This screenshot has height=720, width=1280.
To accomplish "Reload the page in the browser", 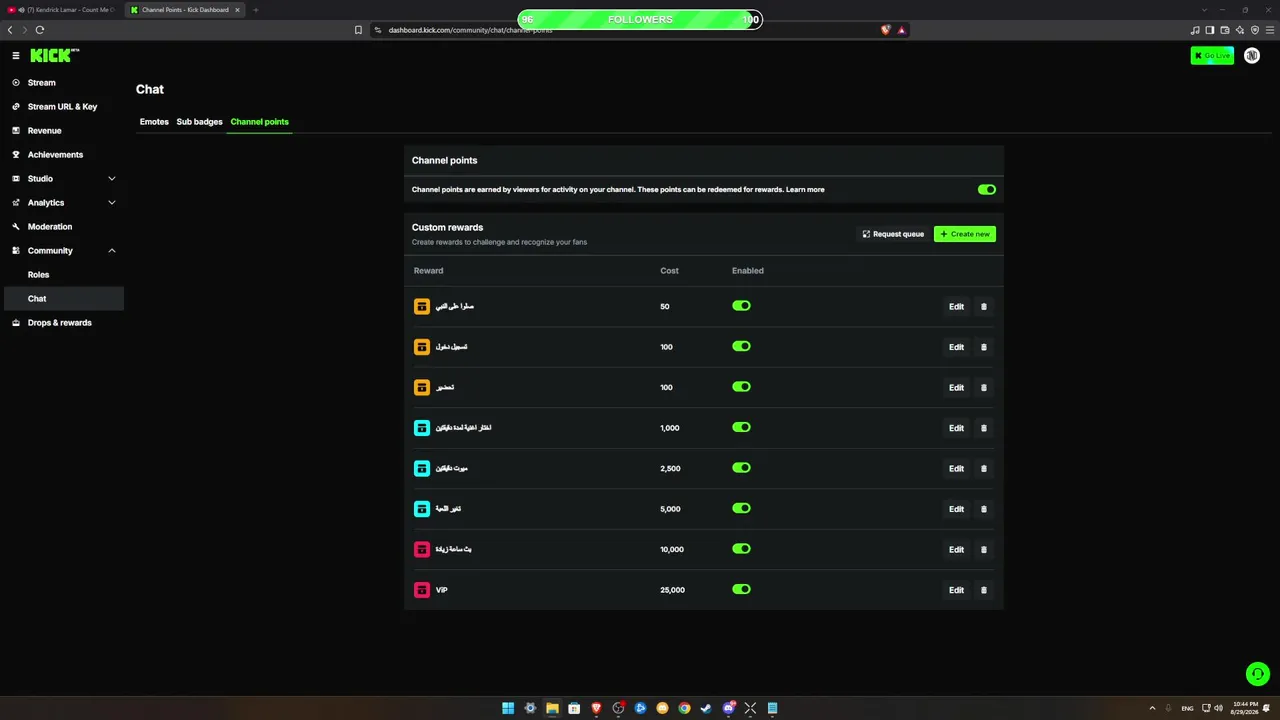I will [x=40, y=30].
